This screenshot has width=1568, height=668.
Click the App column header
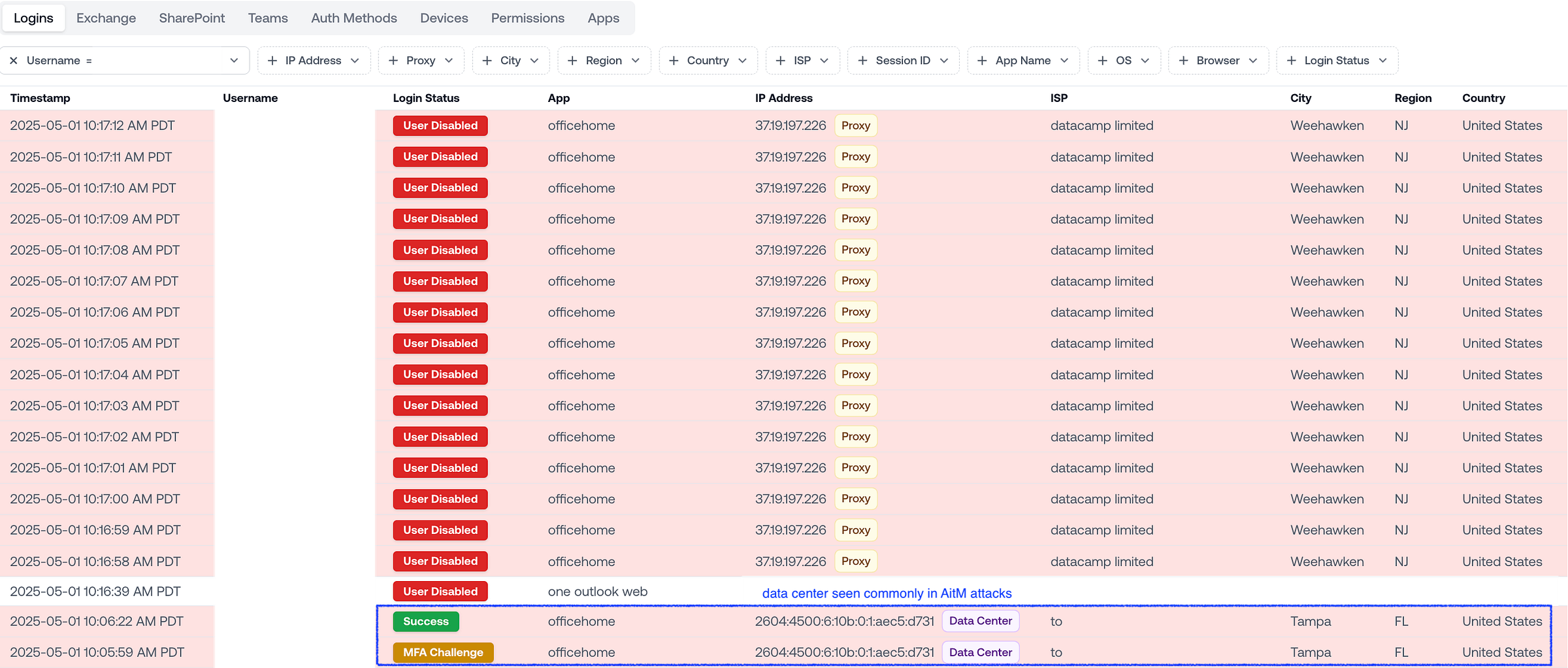pyautogui.click(x=559, y=98)
